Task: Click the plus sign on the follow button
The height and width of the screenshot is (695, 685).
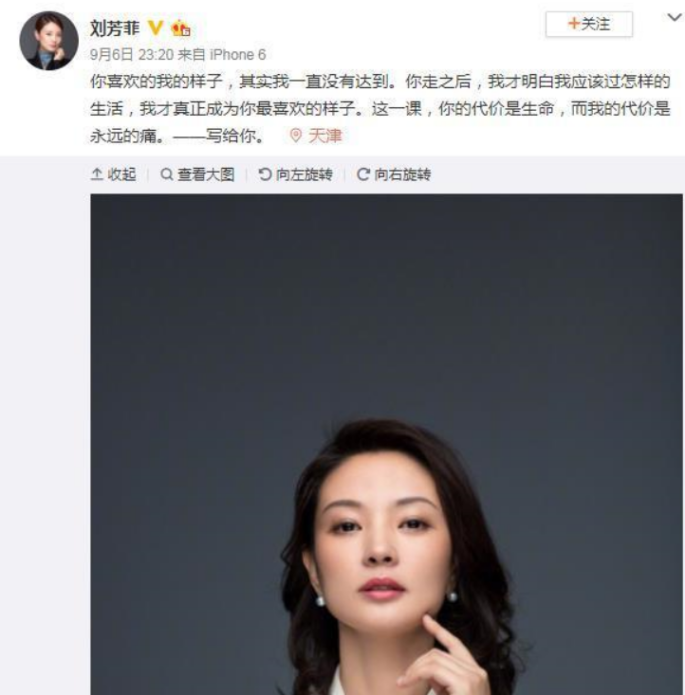Action: (x=574, y=23)
